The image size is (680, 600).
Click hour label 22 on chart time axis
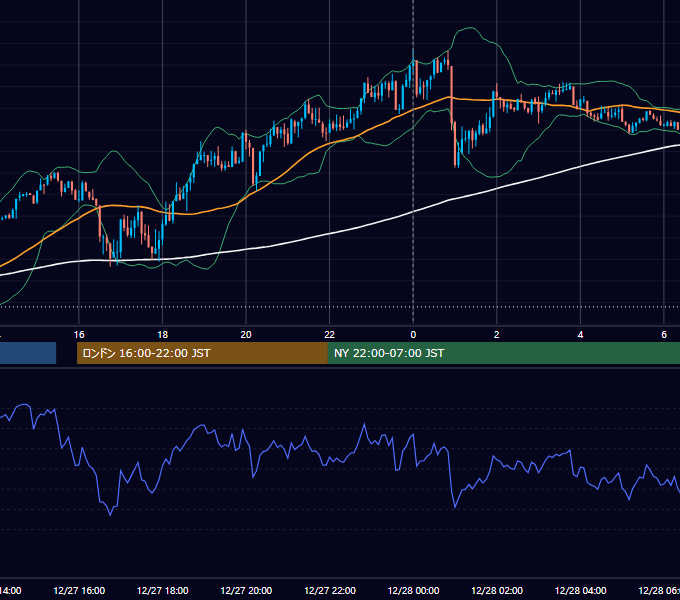[x=330, y=335]
